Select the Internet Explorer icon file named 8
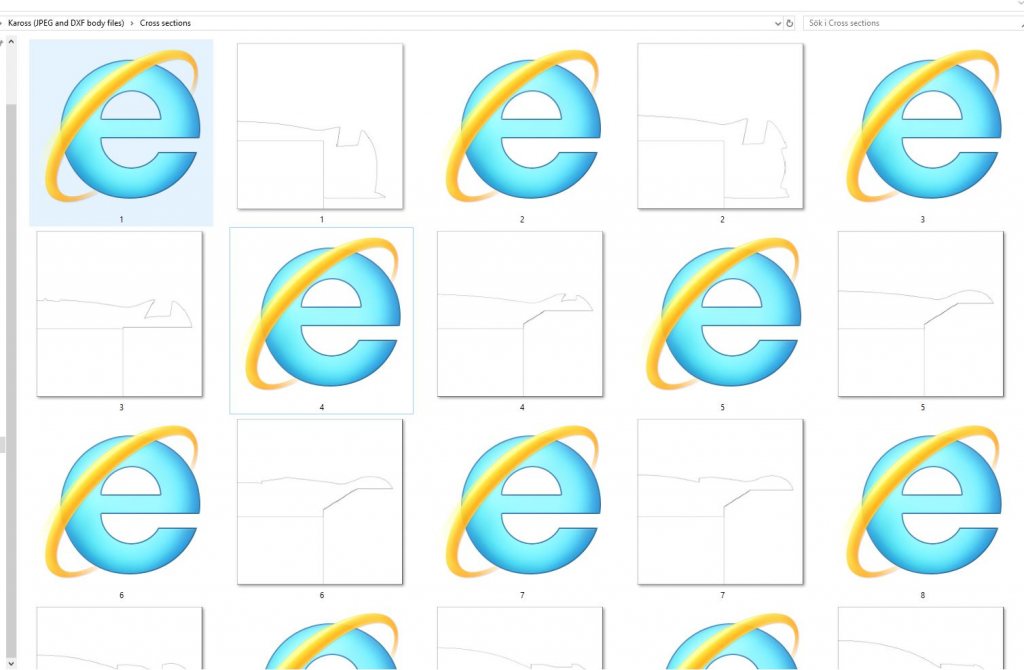Image resolution: width=1024 pixels, height=670 pixels. coord(923,502)
